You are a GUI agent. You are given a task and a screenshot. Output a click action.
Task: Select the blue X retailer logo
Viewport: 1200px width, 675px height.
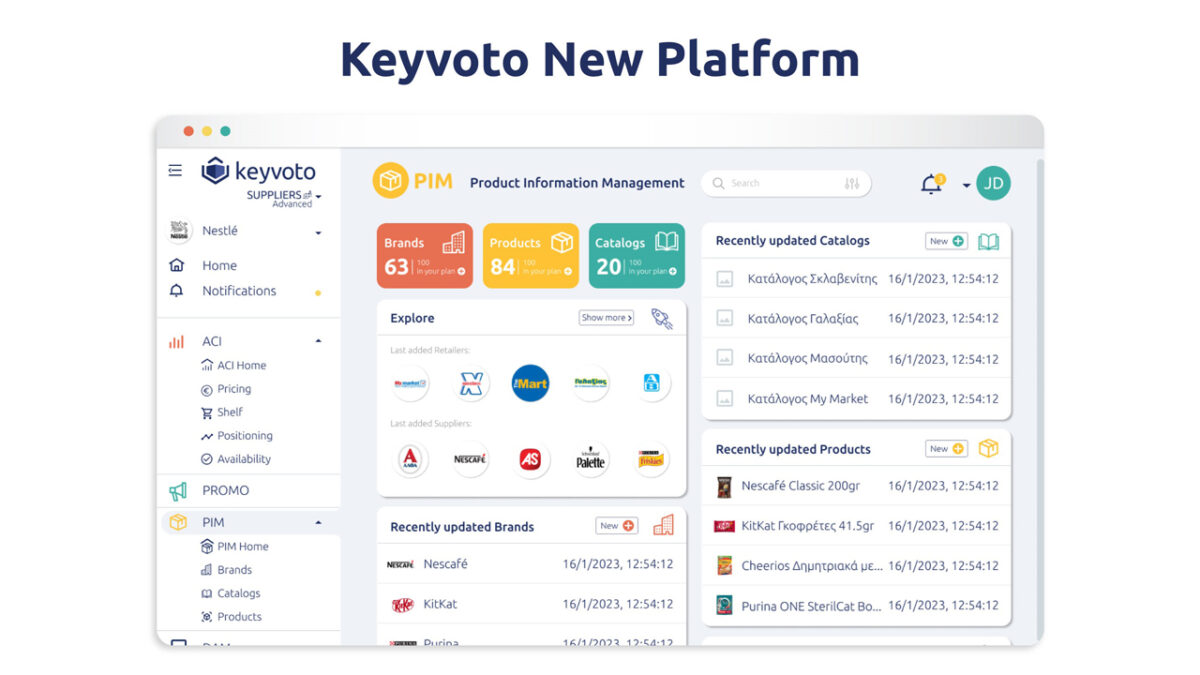[x=470, y=383]
